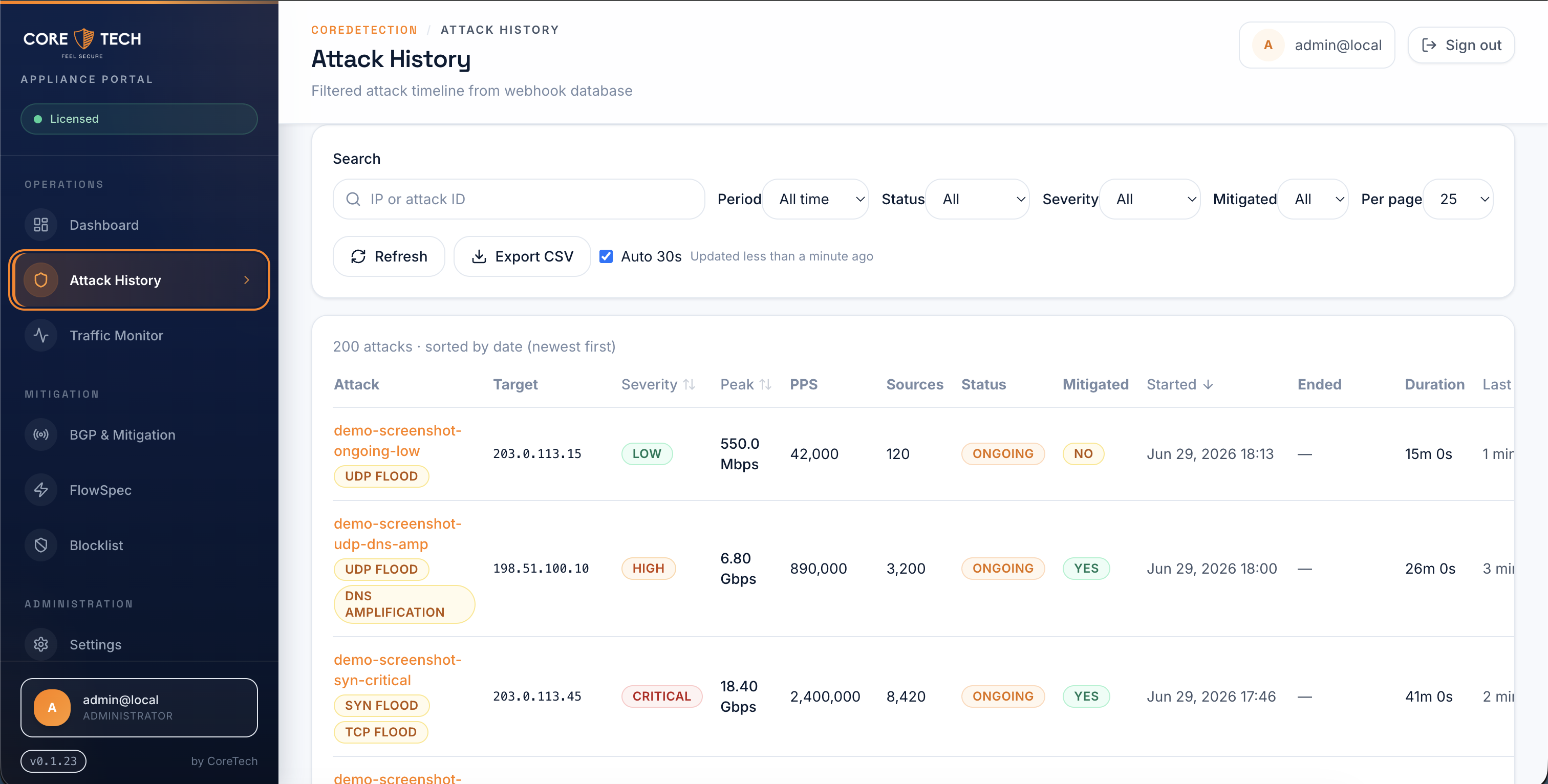Open the demo-screenshot-ongoing-low attack link
The image size is (1548, 784).
point(398,441)
